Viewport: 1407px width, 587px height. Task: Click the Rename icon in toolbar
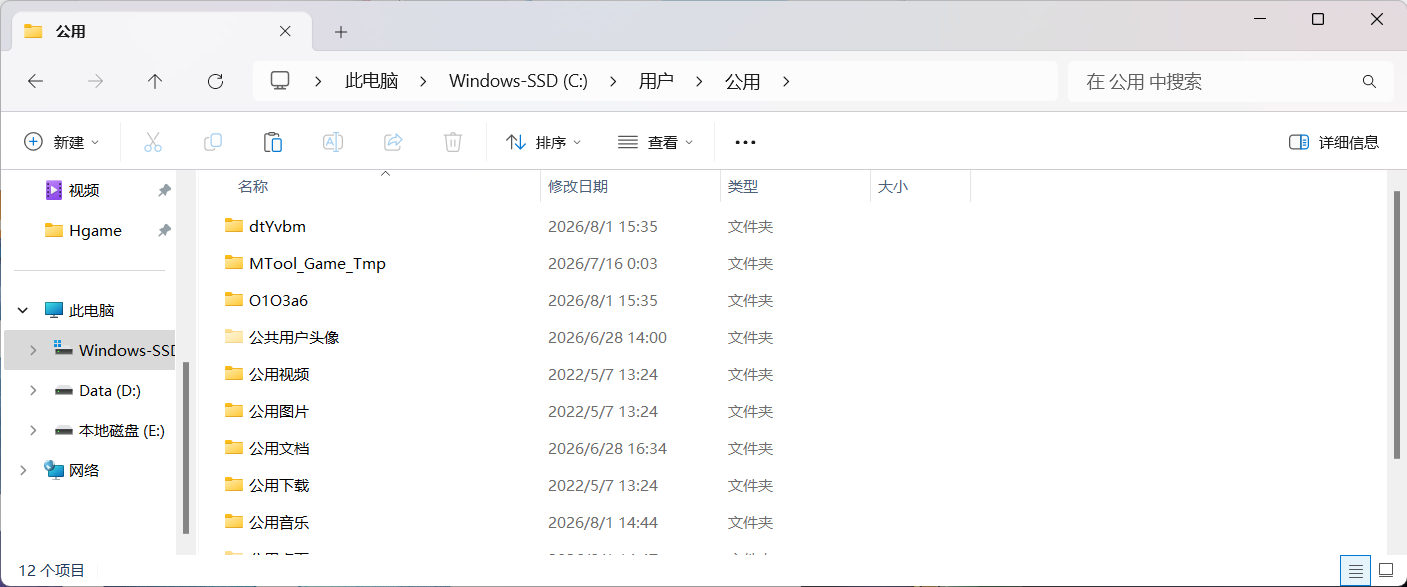click(333, 142)
